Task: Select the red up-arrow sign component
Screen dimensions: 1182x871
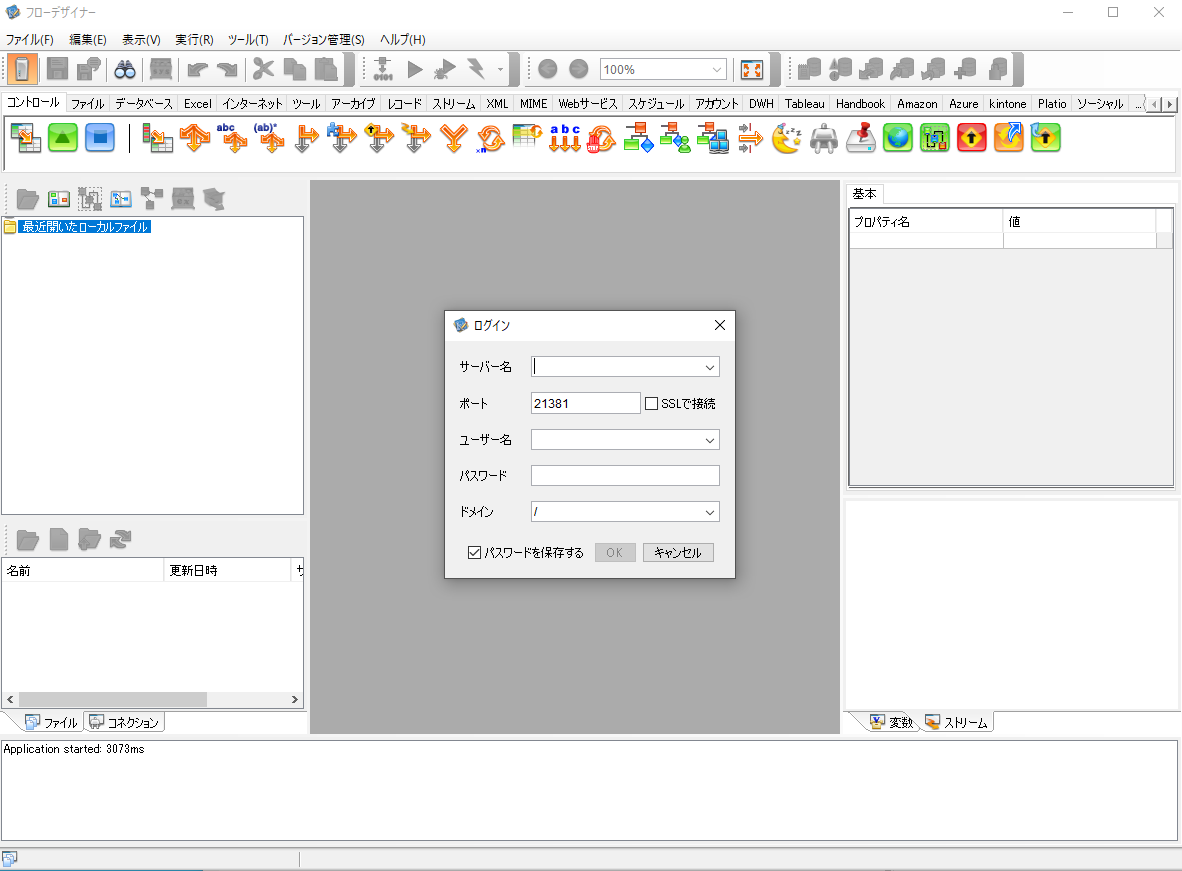Action: pos(972,138)
